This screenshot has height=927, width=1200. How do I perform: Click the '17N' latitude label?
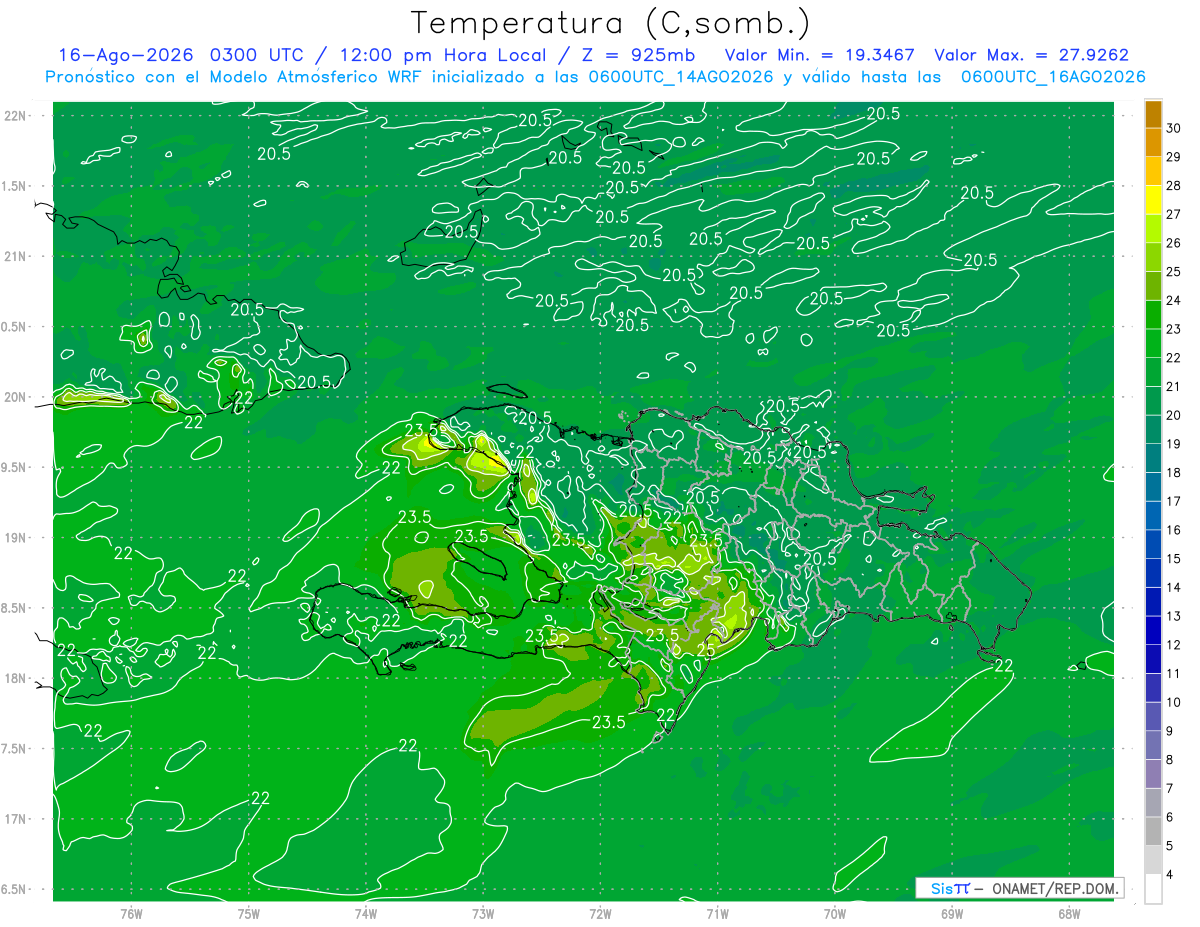tap(16, 819)
